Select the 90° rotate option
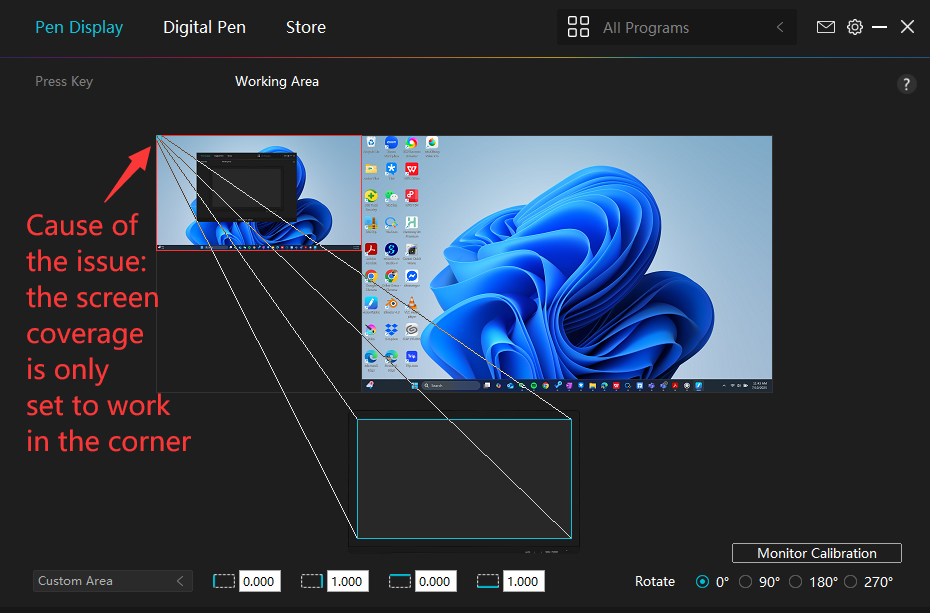Image resolution: width=930 pixels, height=613 pixels. point(746,582)
